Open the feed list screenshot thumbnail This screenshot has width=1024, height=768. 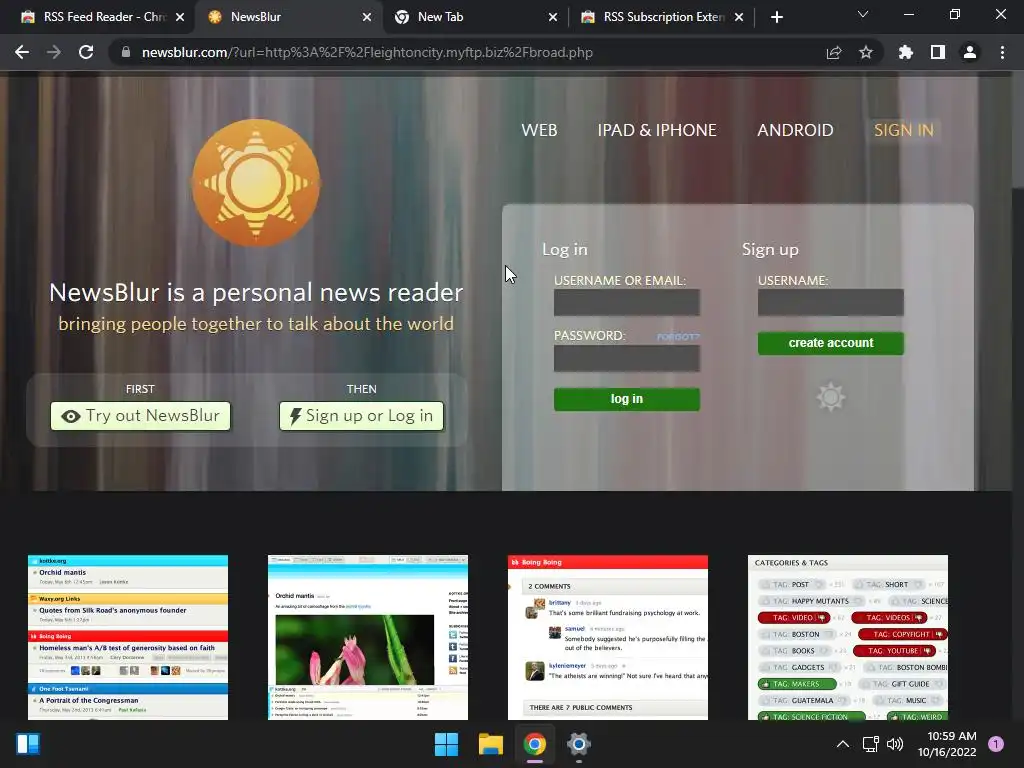(128, 637)
